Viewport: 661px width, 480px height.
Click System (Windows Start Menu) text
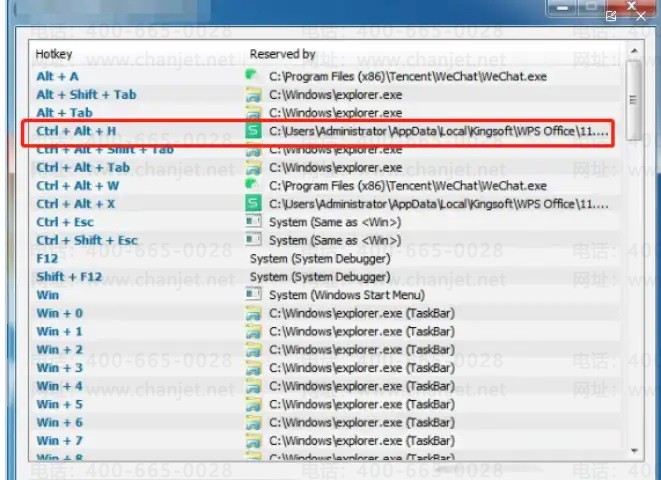pyautogui.click(x=347, y=295)
